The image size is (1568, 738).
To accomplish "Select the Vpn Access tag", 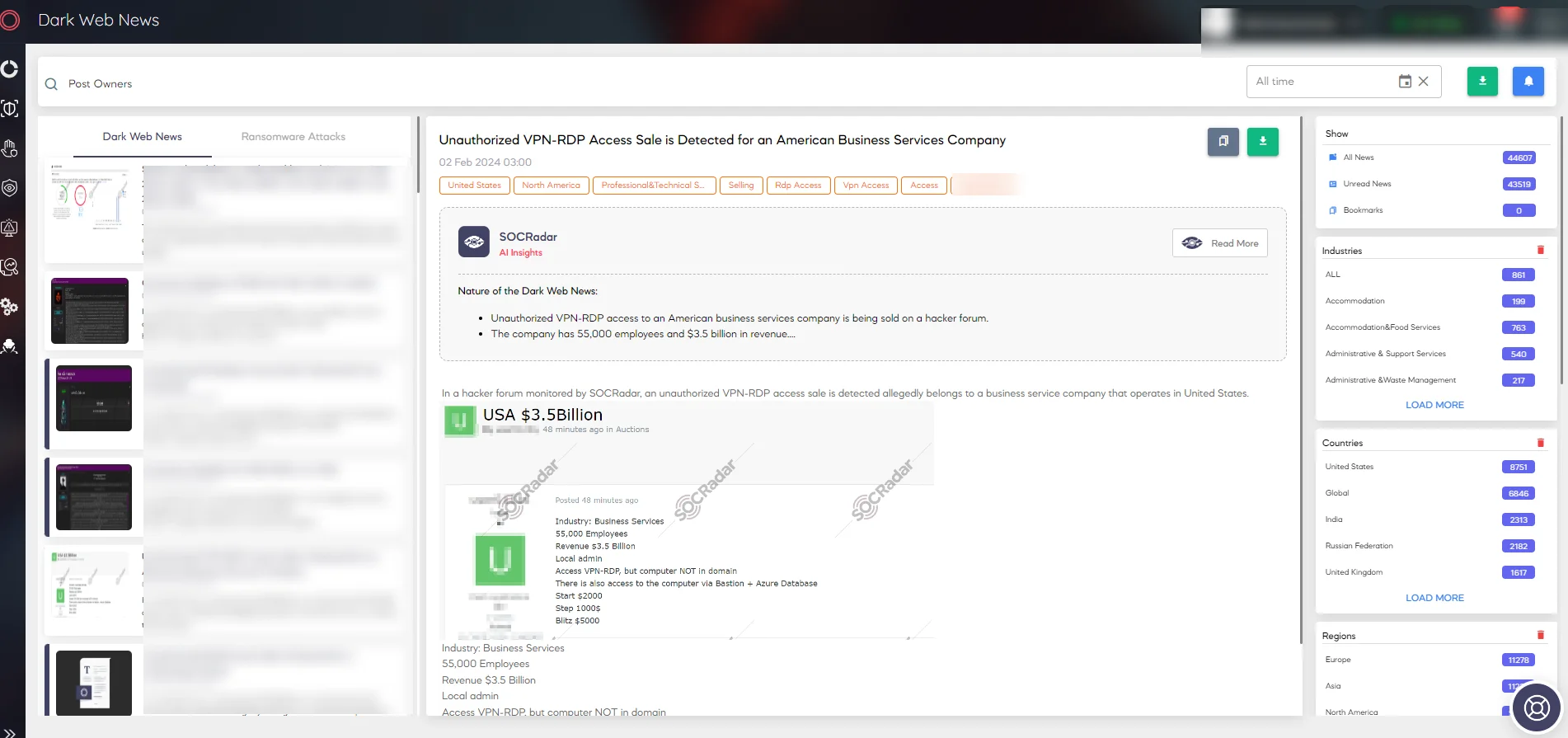I will click(x=866, y=186).
